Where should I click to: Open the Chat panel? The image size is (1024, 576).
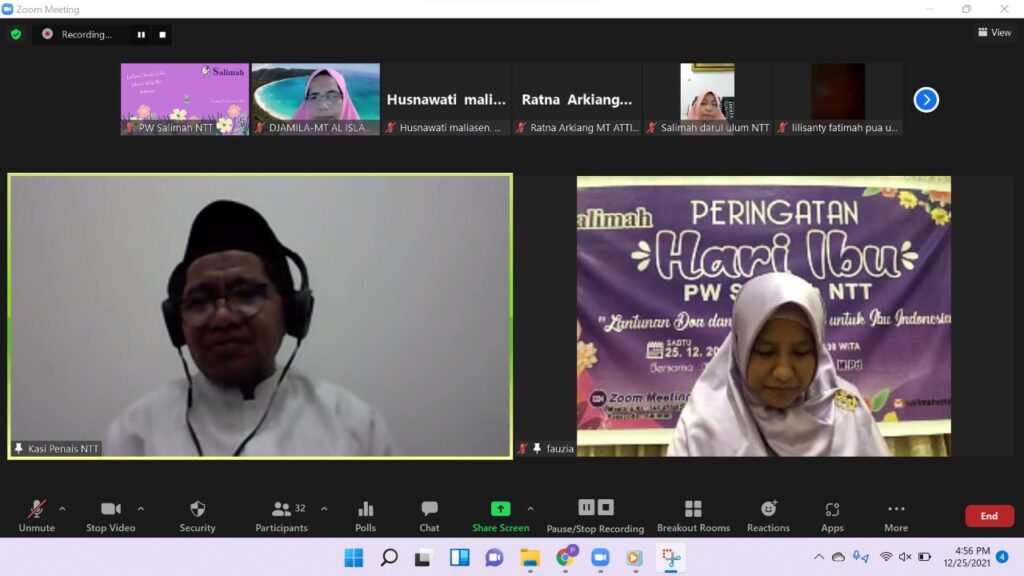click(x=429, y=515)
